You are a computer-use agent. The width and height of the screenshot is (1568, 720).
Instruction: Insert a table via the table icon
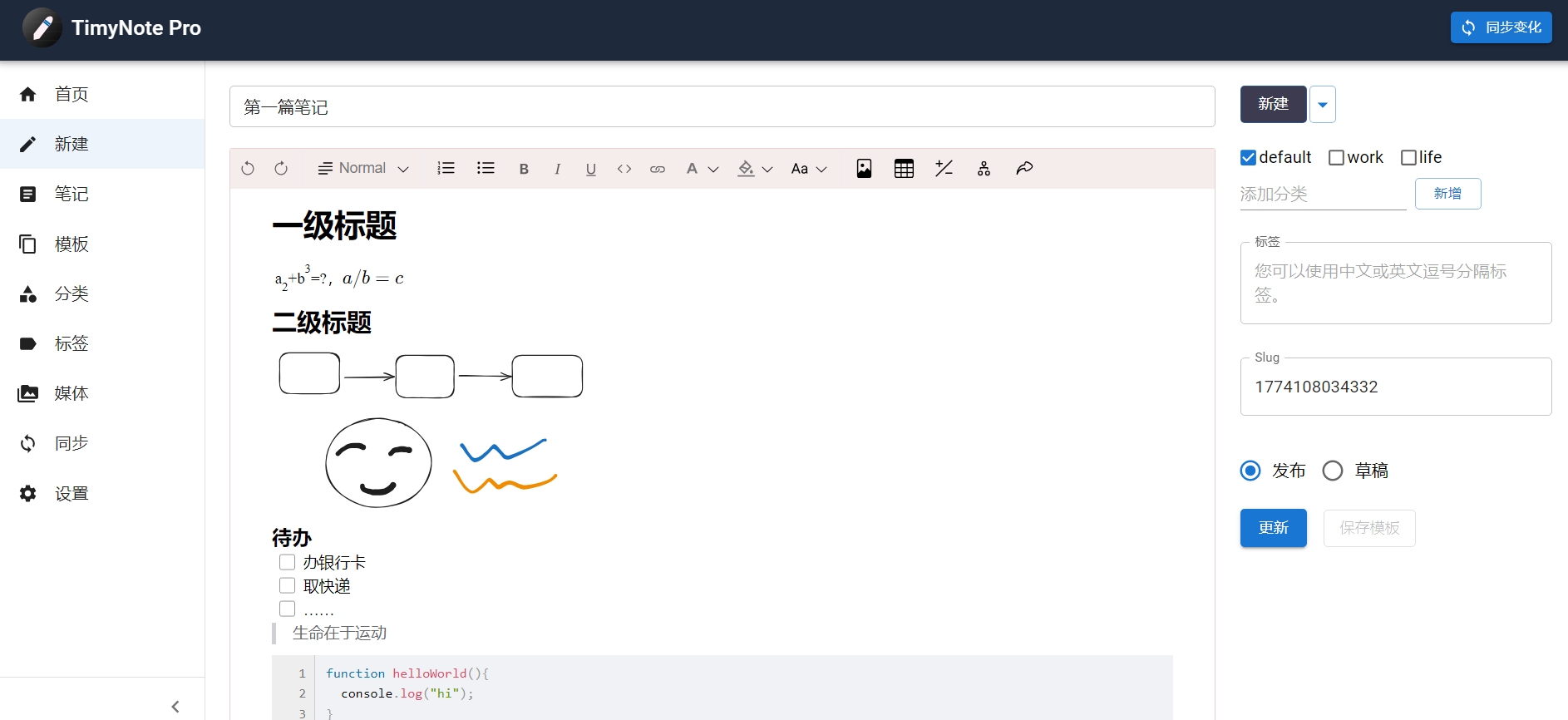(904, 169)
